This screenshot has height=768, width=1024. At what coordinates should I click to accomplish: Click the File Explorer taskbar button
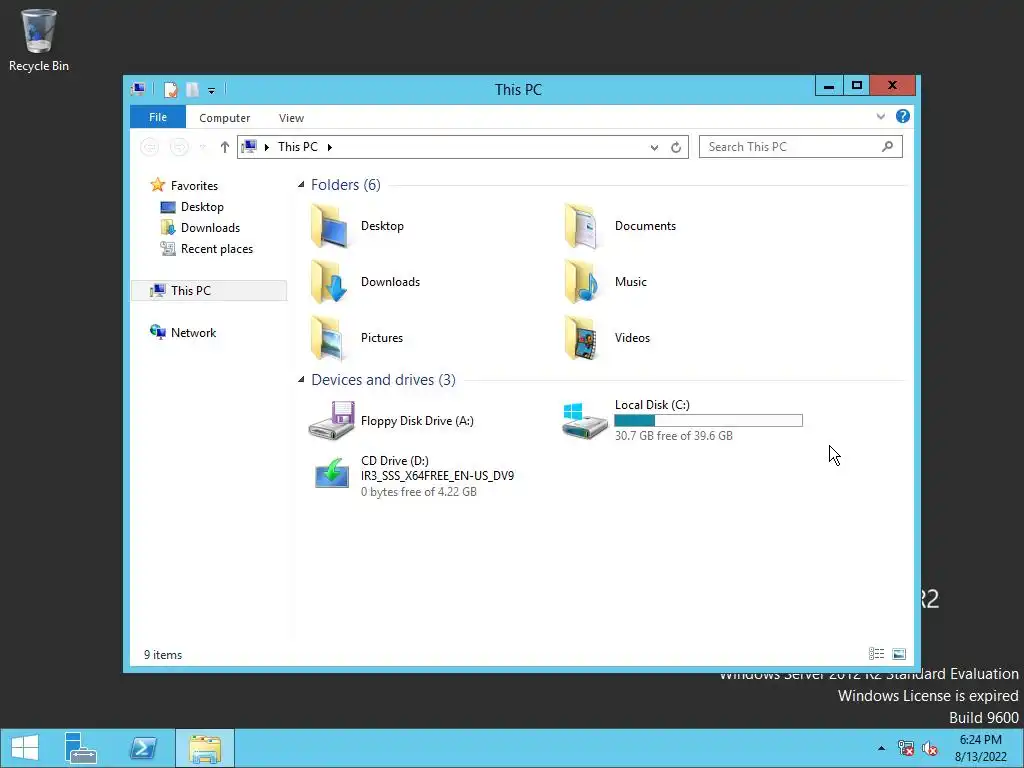(204, 748)
